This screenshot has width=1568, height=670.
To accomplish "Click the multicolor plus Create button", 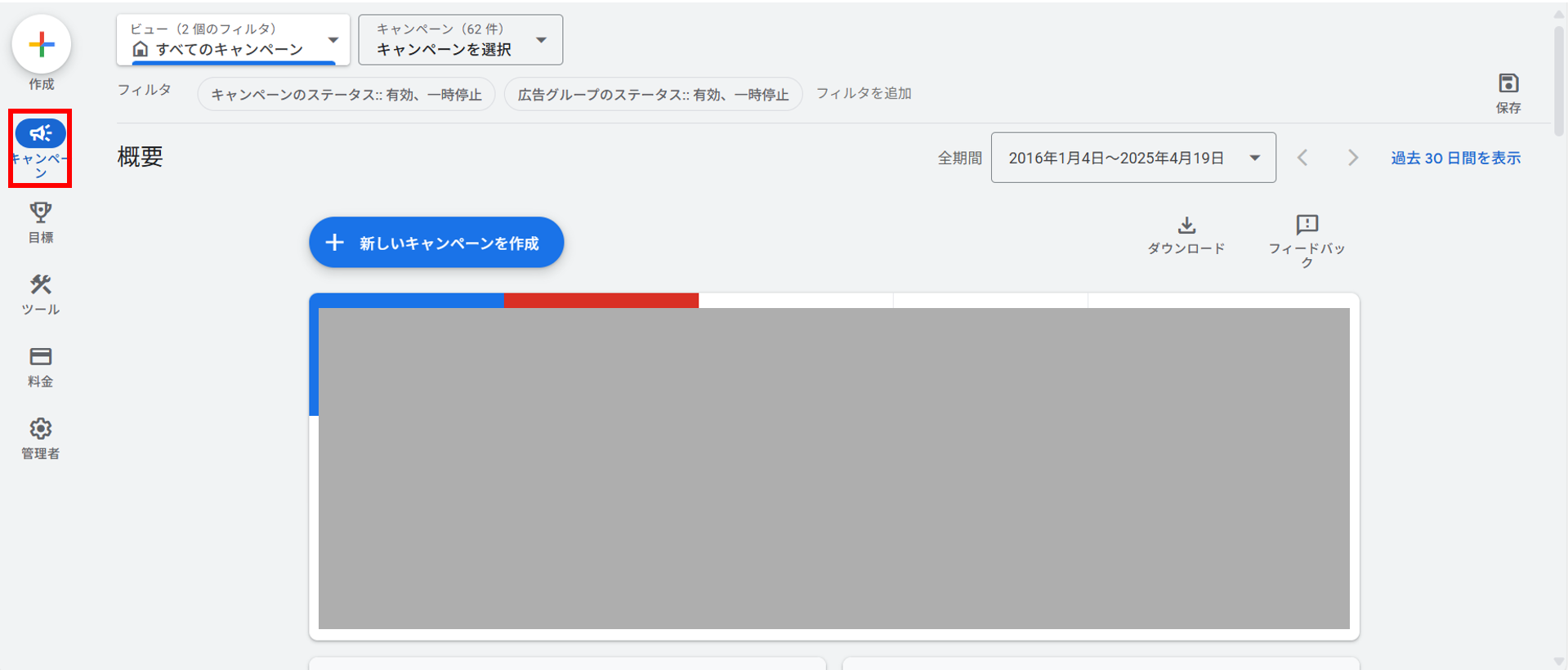I will pos(41,44).
